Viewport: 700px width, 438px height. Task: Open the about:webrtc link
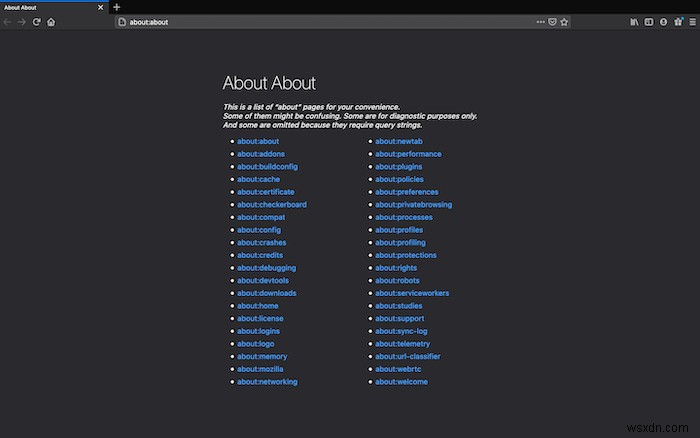[x=398, y=369]
